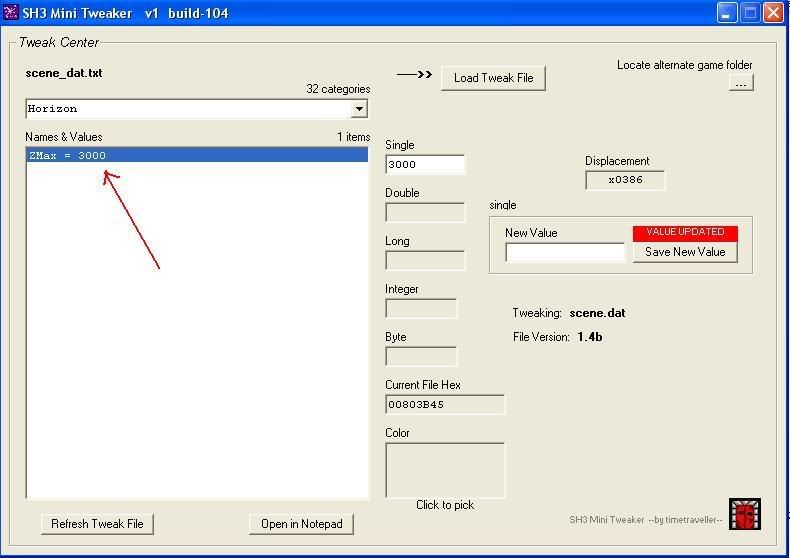Click the empty Byte value field
Image resolution: width=790 pixels, height=558 pixels.
click(421, 357)
